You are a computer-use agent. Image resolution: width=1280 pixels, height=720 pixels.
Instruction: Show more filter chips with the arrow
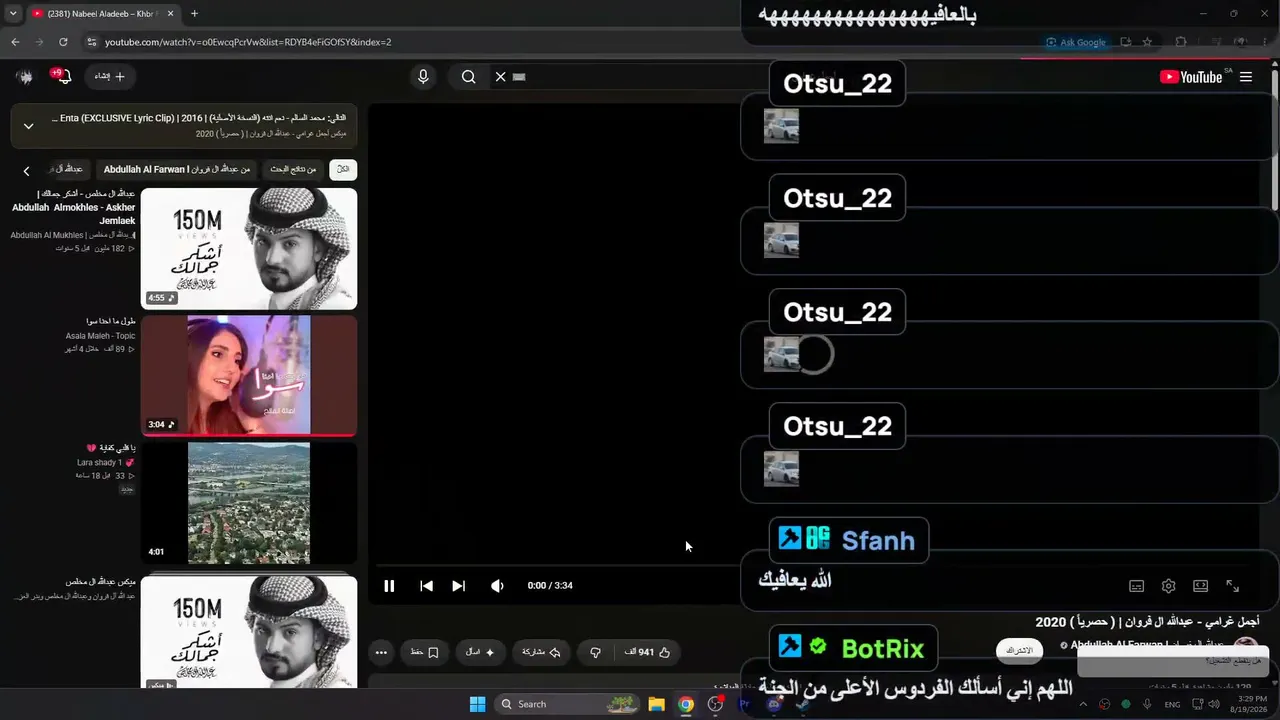point(26,171)
